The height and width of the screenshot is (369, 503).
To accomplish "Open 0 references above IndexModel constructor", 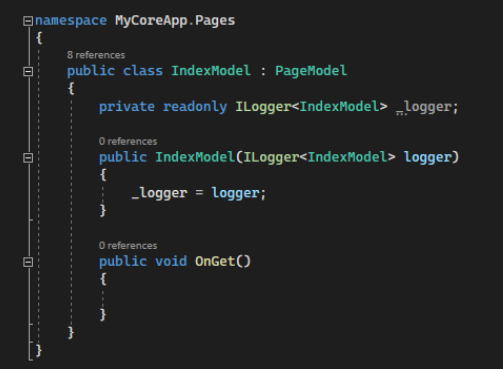I will point(128,141).
